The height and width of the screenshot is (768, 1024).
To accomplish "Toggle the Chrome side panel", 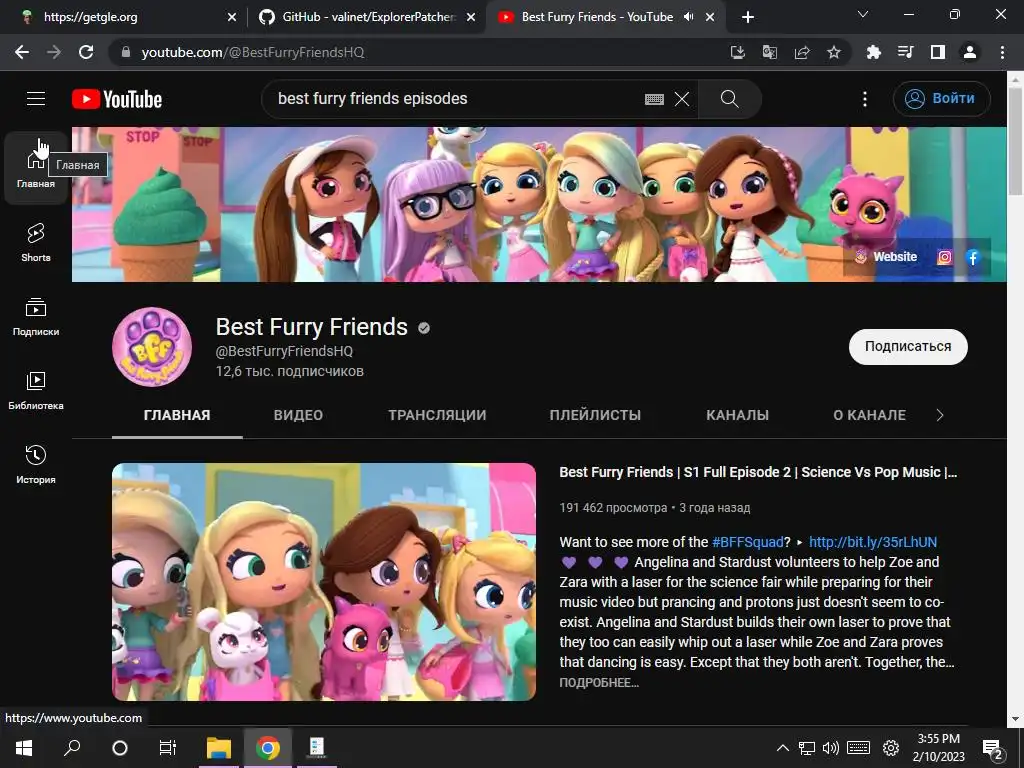I will coord(938,52).
